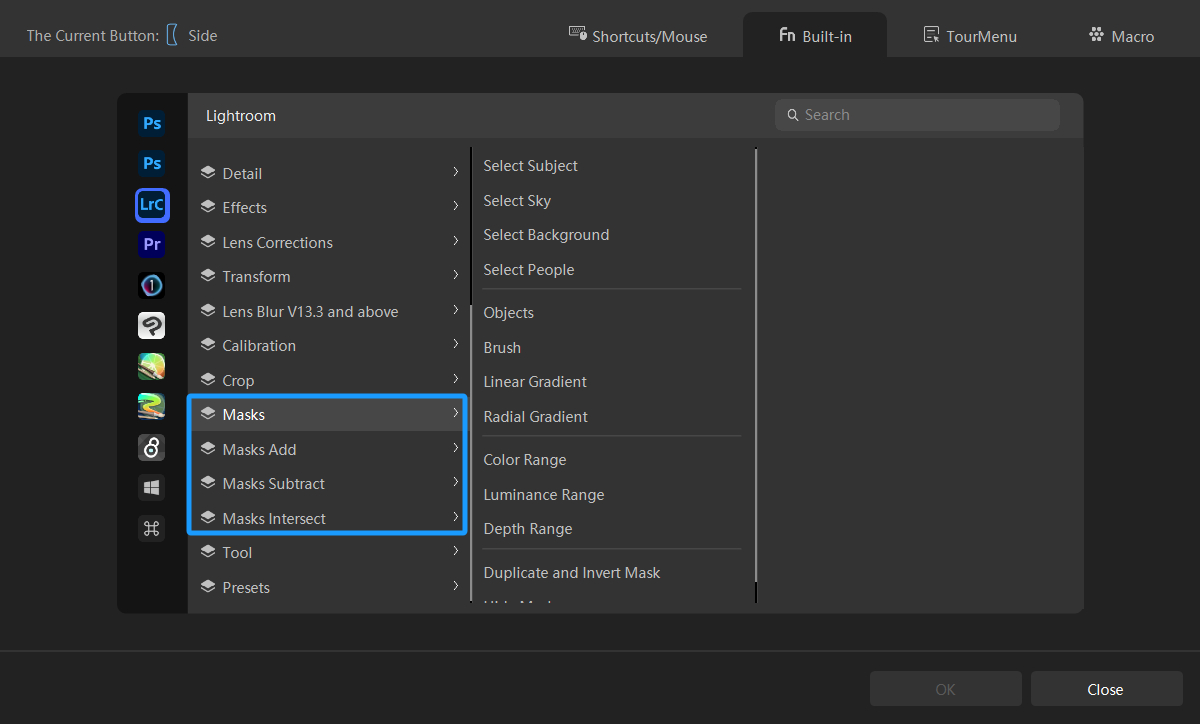Pick the Linear Gradient option
The height and width of the screenshot is (724, 1200).
[535, 382]
